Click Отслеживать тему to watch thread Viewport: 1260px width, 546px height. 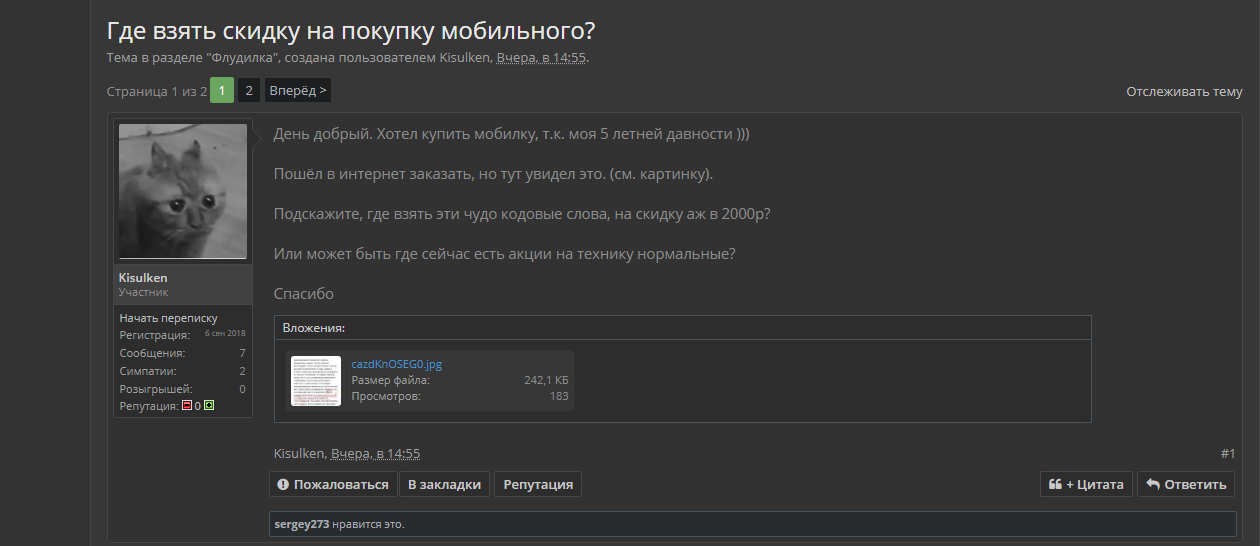[1184, 91]
